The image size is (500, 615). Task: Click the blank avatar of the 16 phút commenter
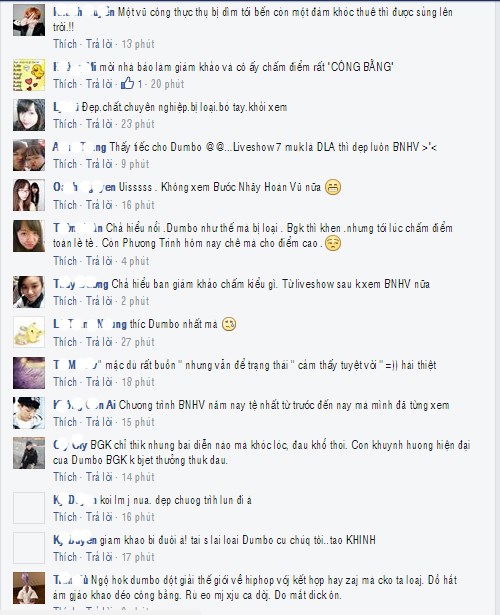click(29, 508)
